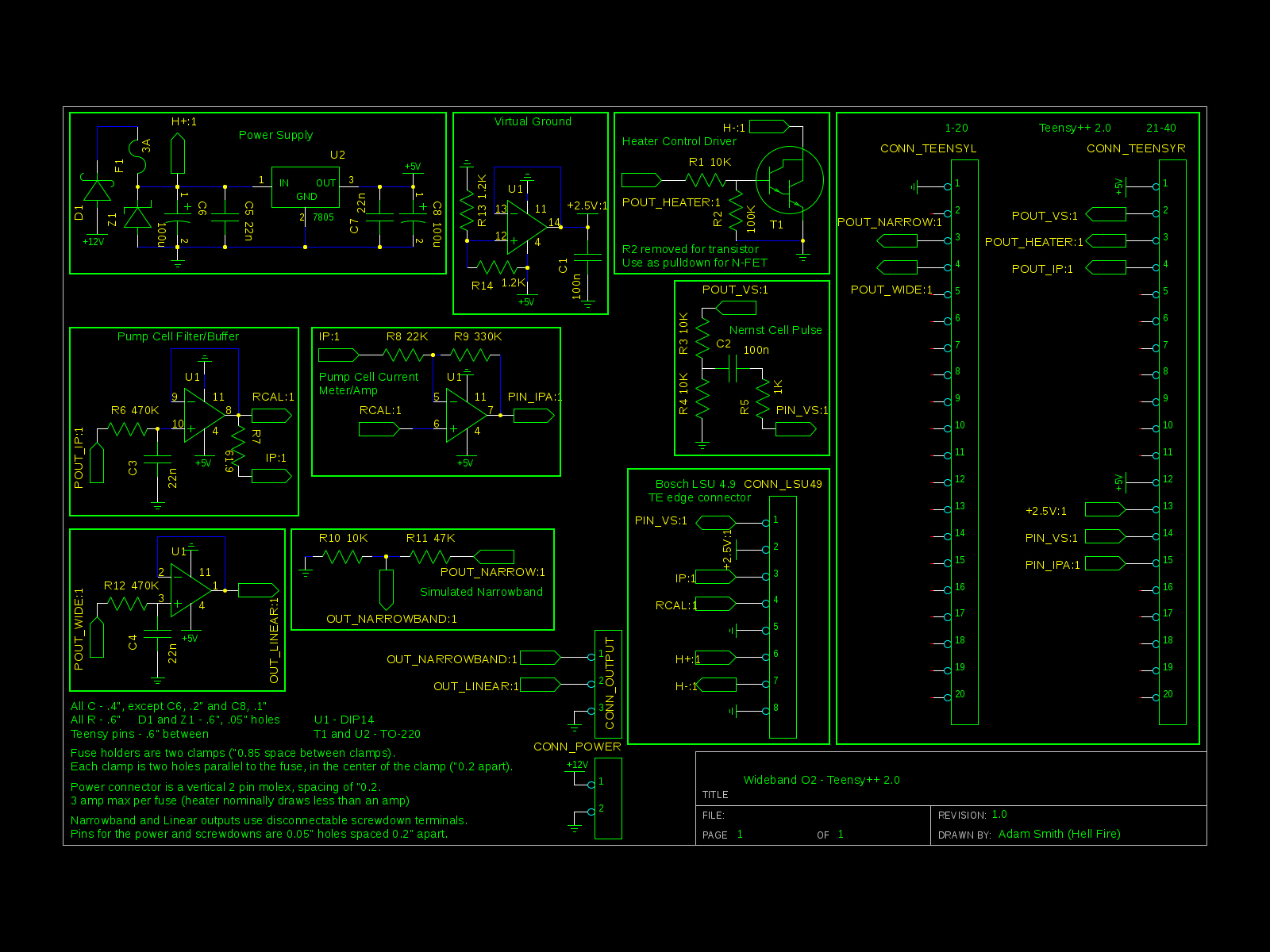Click title 'Wideband O2 - Teensy++ 2.0'

(822, 780)
